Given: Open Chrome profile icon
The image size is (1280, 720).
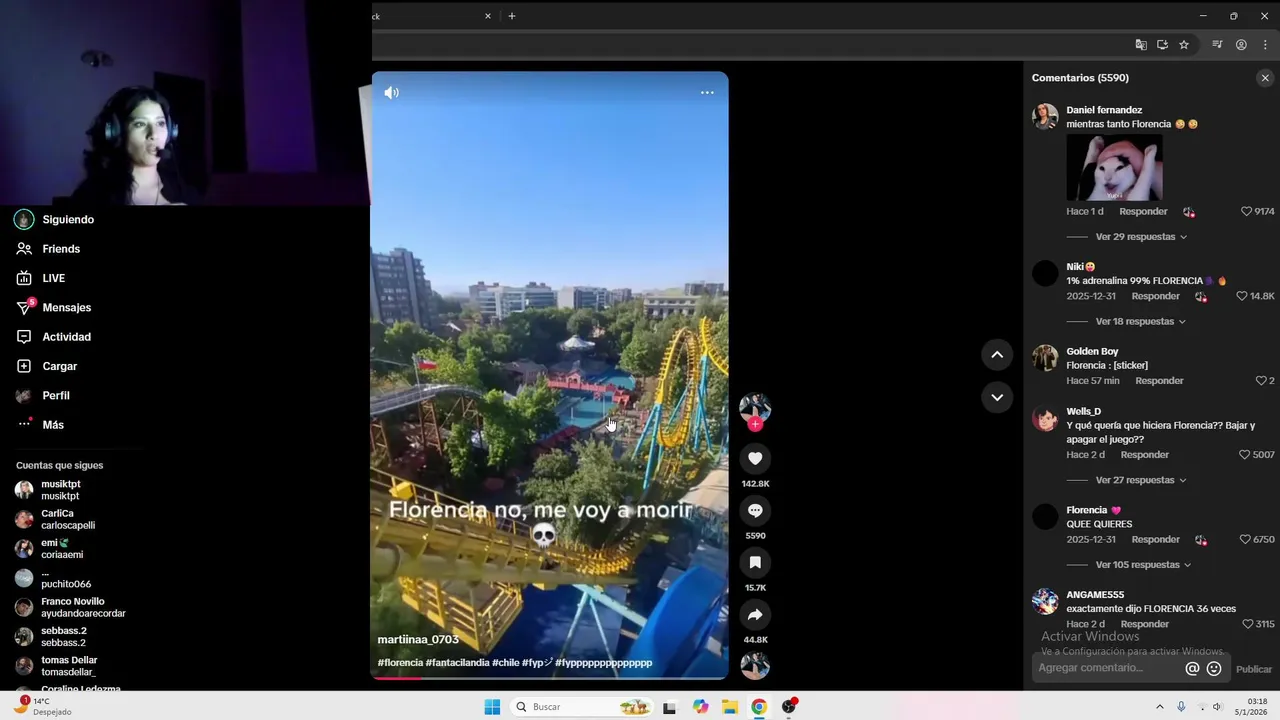Looking at the screenshot, I should [x=1241, y=45].
